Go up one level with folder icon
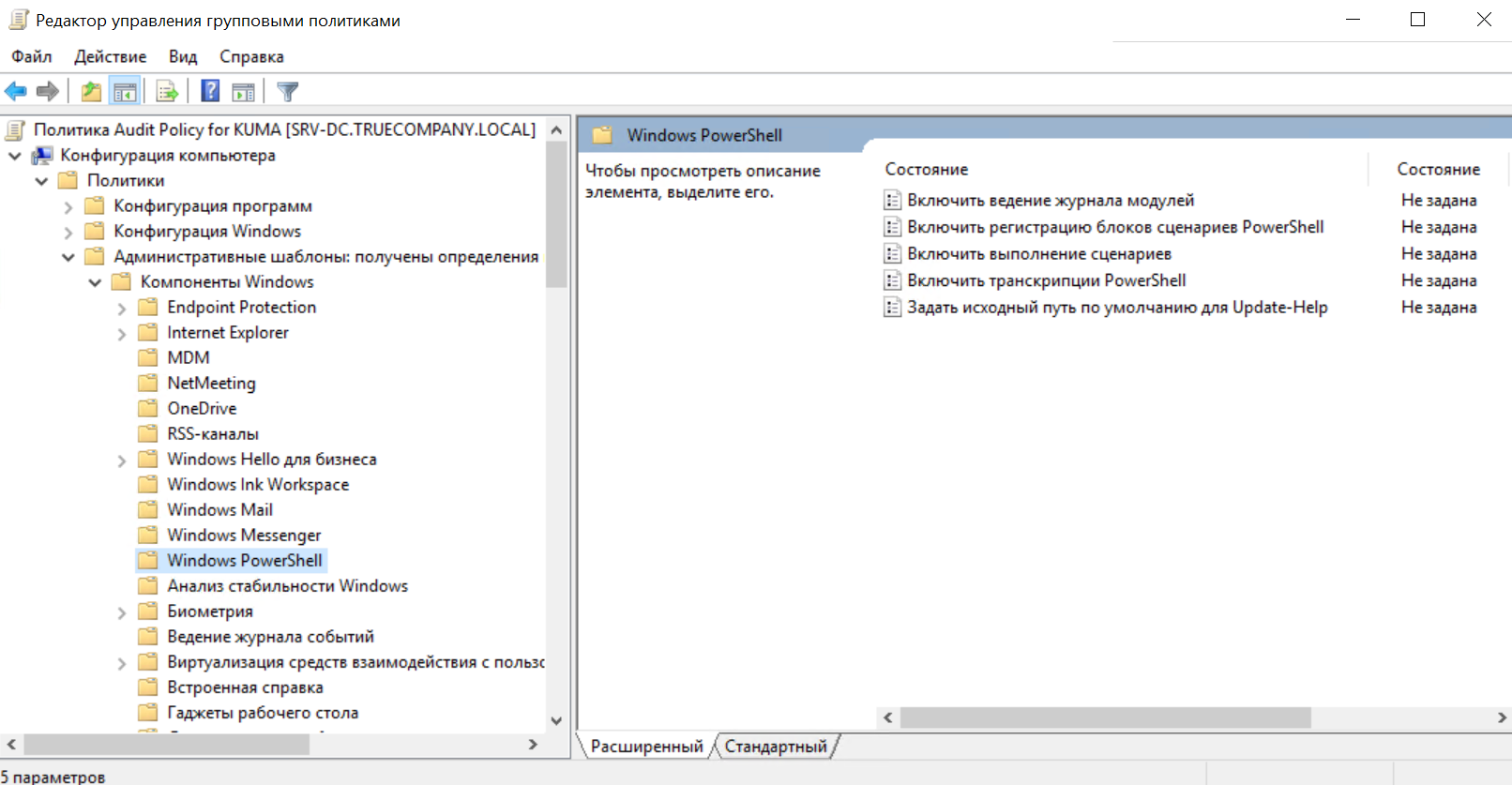Viewport: 1512px width, 785px height. coord(91,91)
